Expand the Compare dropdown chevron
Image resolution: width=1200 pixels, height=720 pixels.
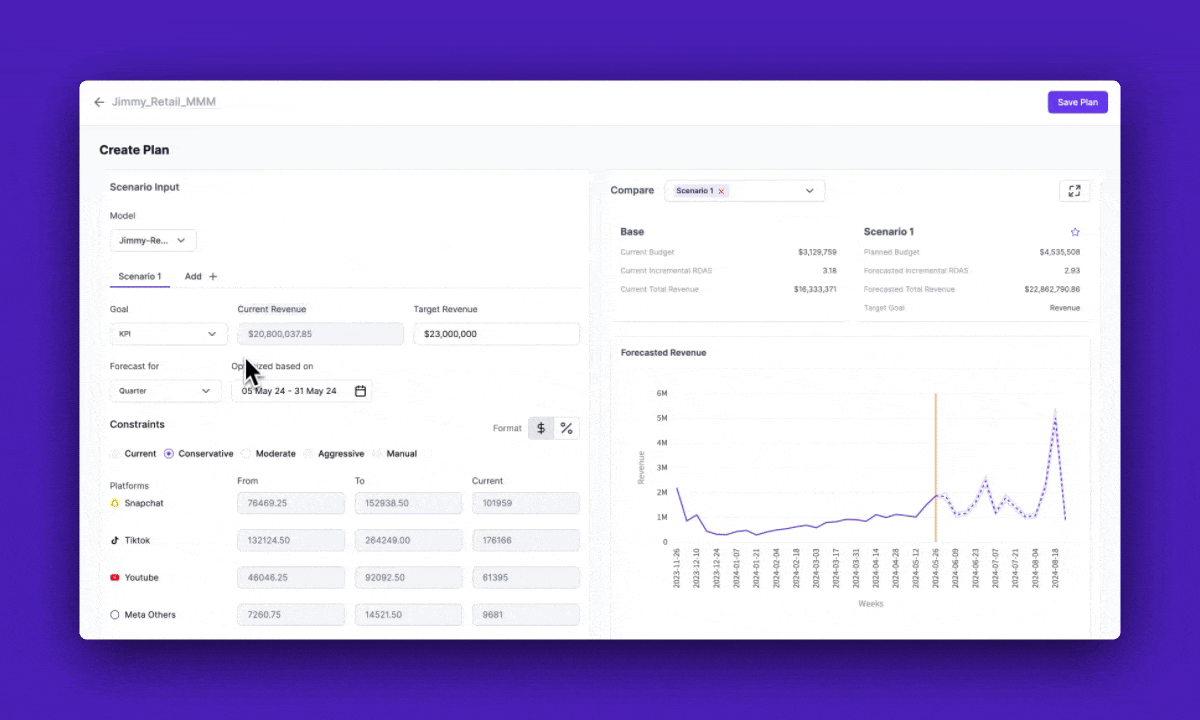click(x=810, y=191)
